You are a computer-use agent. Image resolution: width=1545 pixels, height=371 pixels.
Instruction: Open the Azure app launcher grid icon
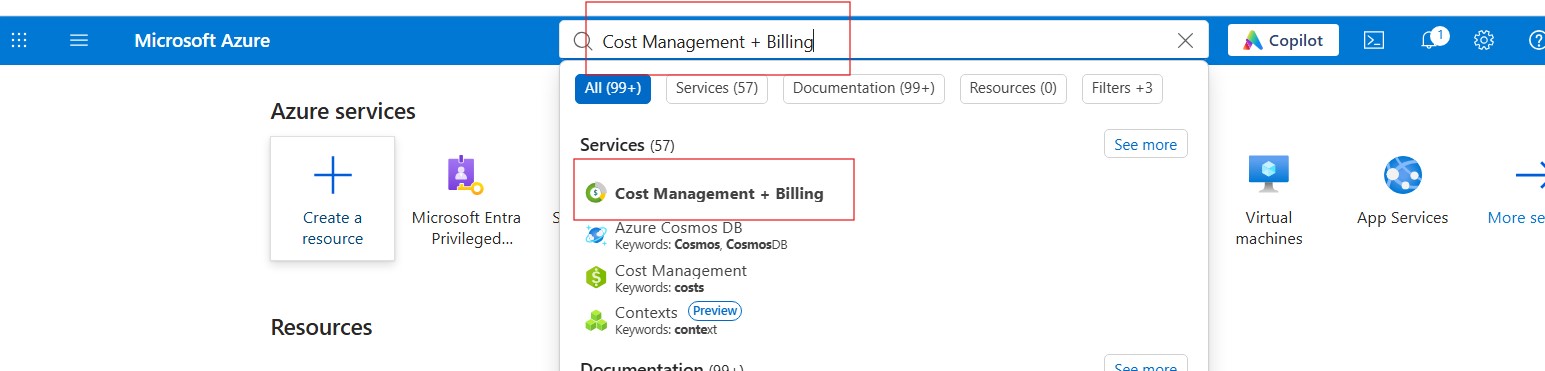[x=19, y=41]
